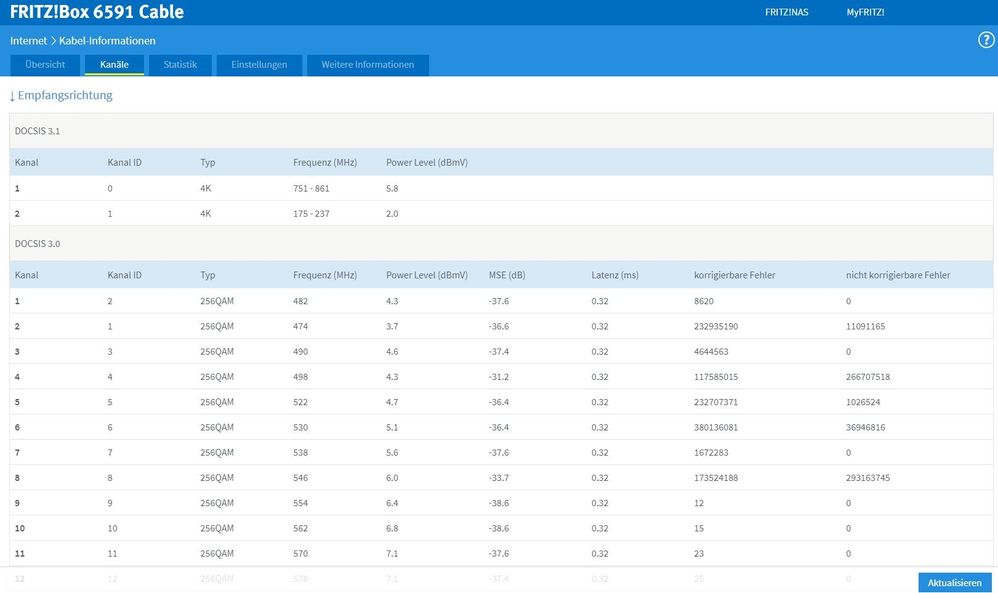998x593 pixels.
Task: Click the DOCSIS 3.0 section header
Action: [x=40, y=243]
